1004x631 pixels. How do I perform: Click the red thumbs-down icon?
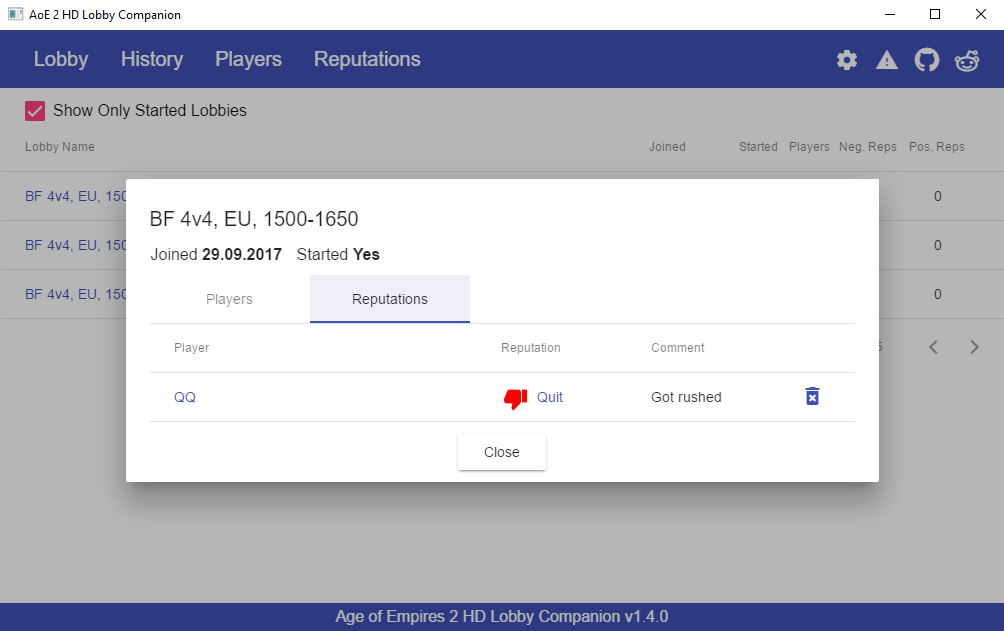[x=515, y=398]
